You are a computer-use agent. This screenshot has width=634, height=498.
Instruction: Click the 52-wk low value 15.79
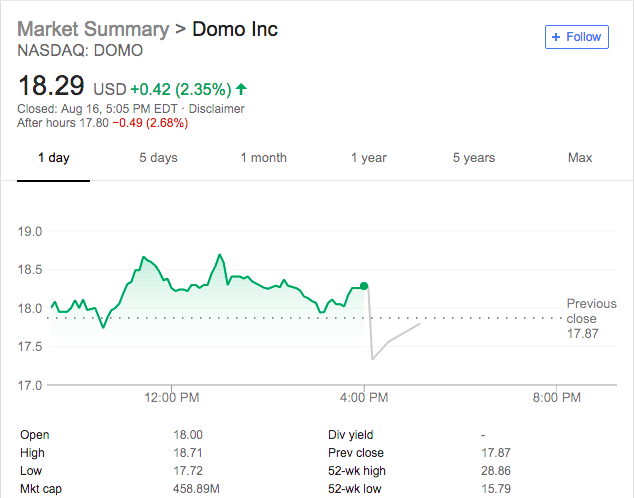point(496,489)
